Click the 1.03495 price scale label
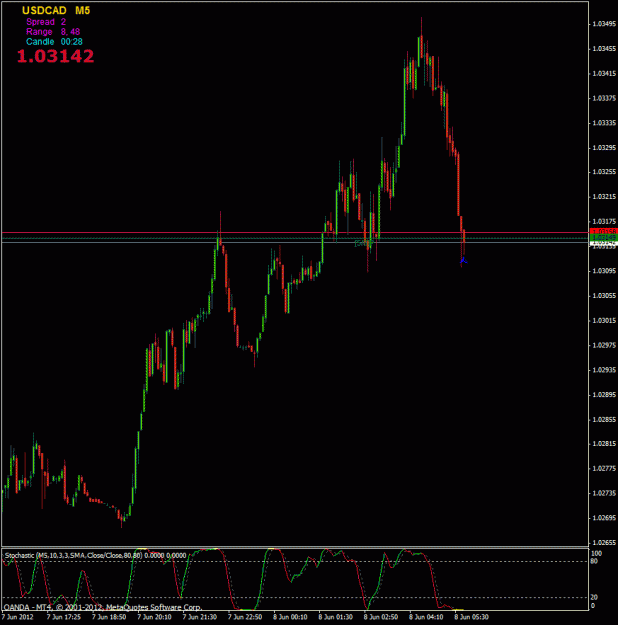This screenshot has width=618, height=625. pyautogui.click(x=604, y=24)
